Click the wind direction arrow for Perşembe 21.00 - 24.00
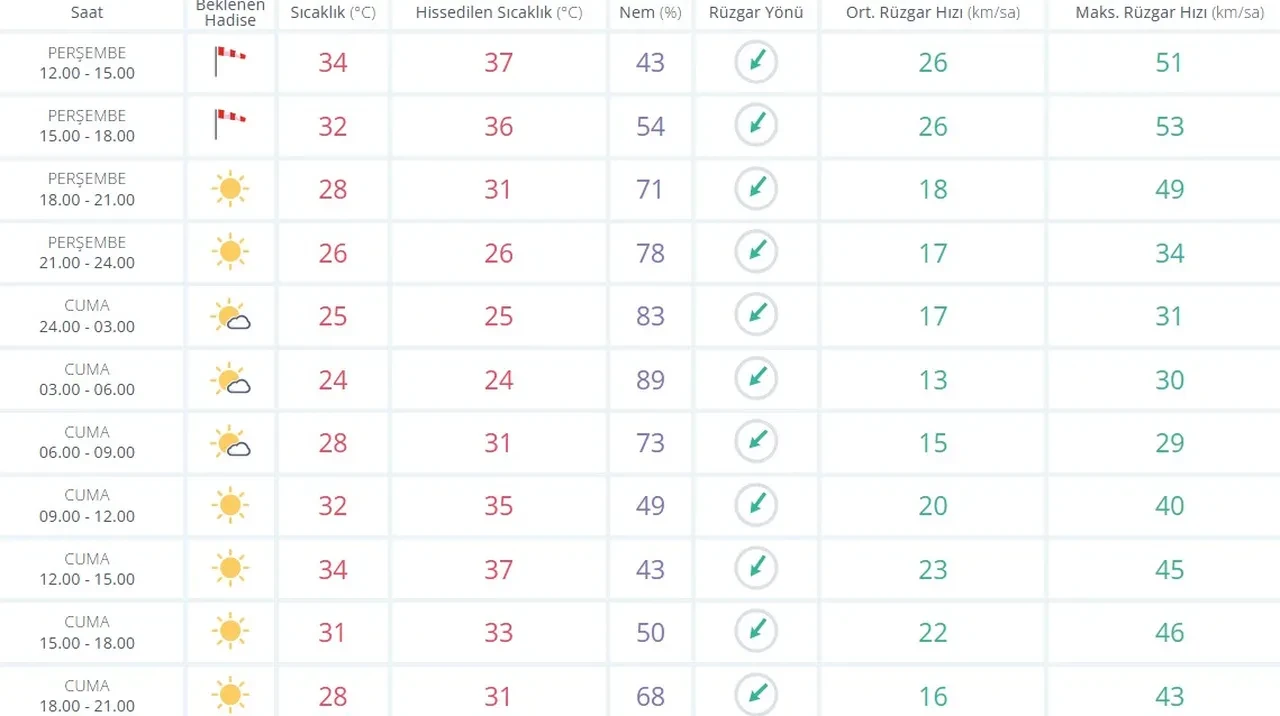The image size is (1280, 716). tap(756, 252)
